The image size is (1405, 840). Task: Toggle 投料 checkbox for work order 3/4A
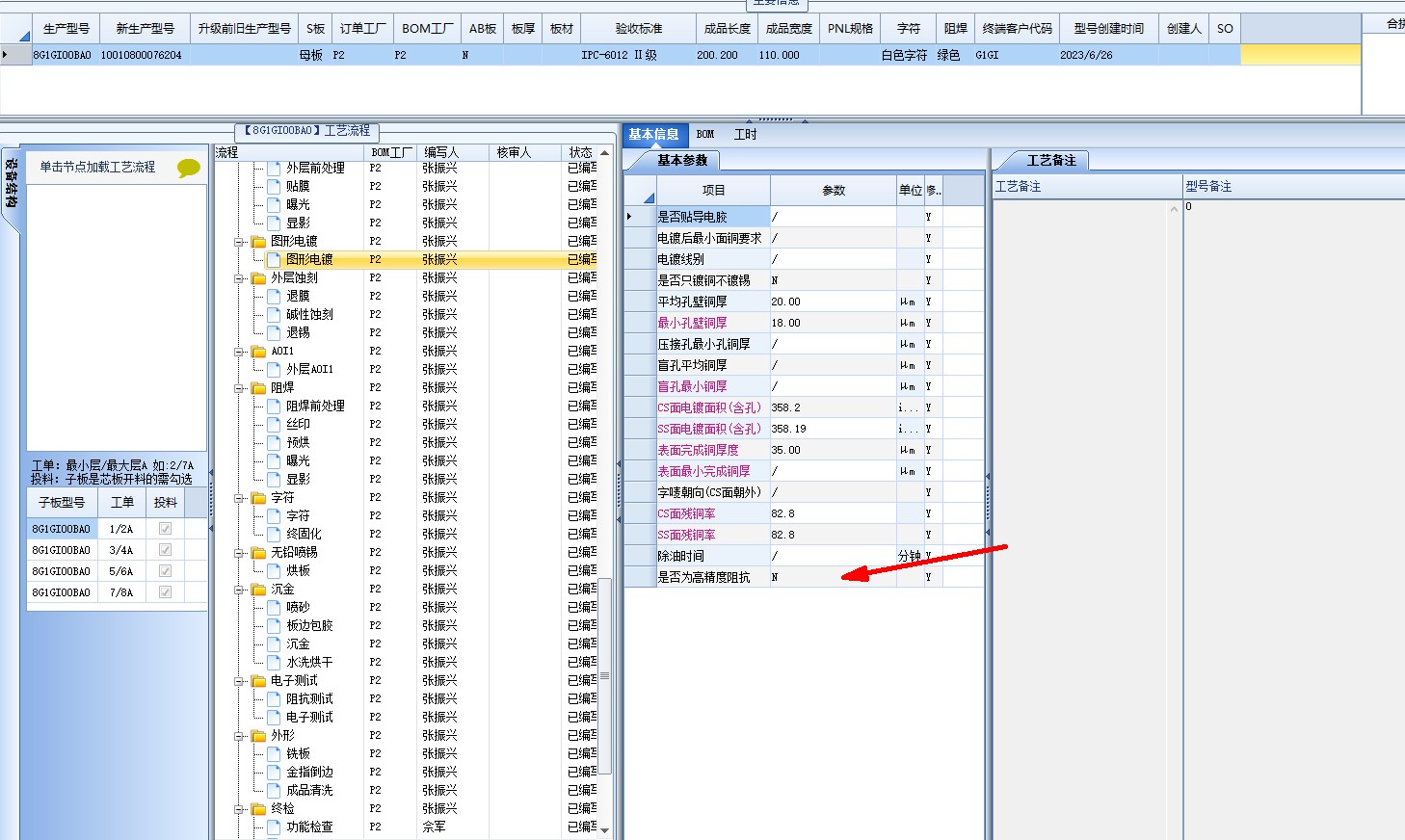point(165,550)
